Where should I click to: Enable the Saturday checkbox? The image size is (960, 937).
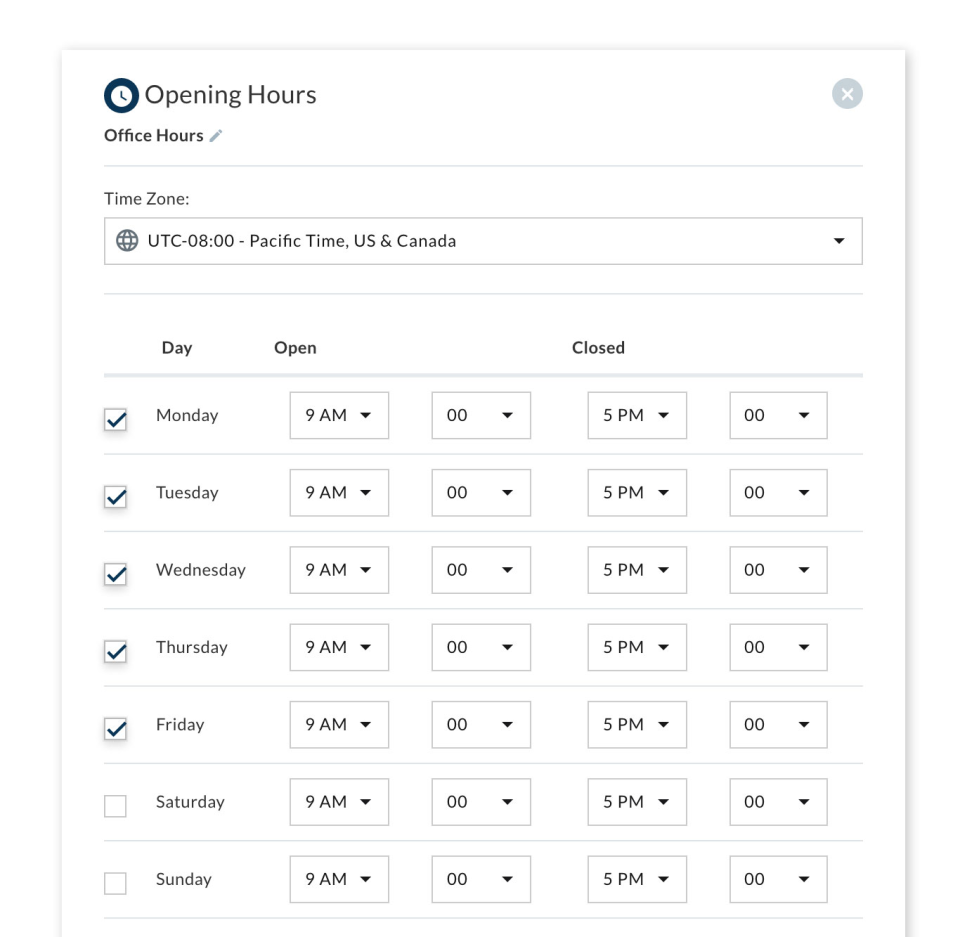click(x=116, y=806)
